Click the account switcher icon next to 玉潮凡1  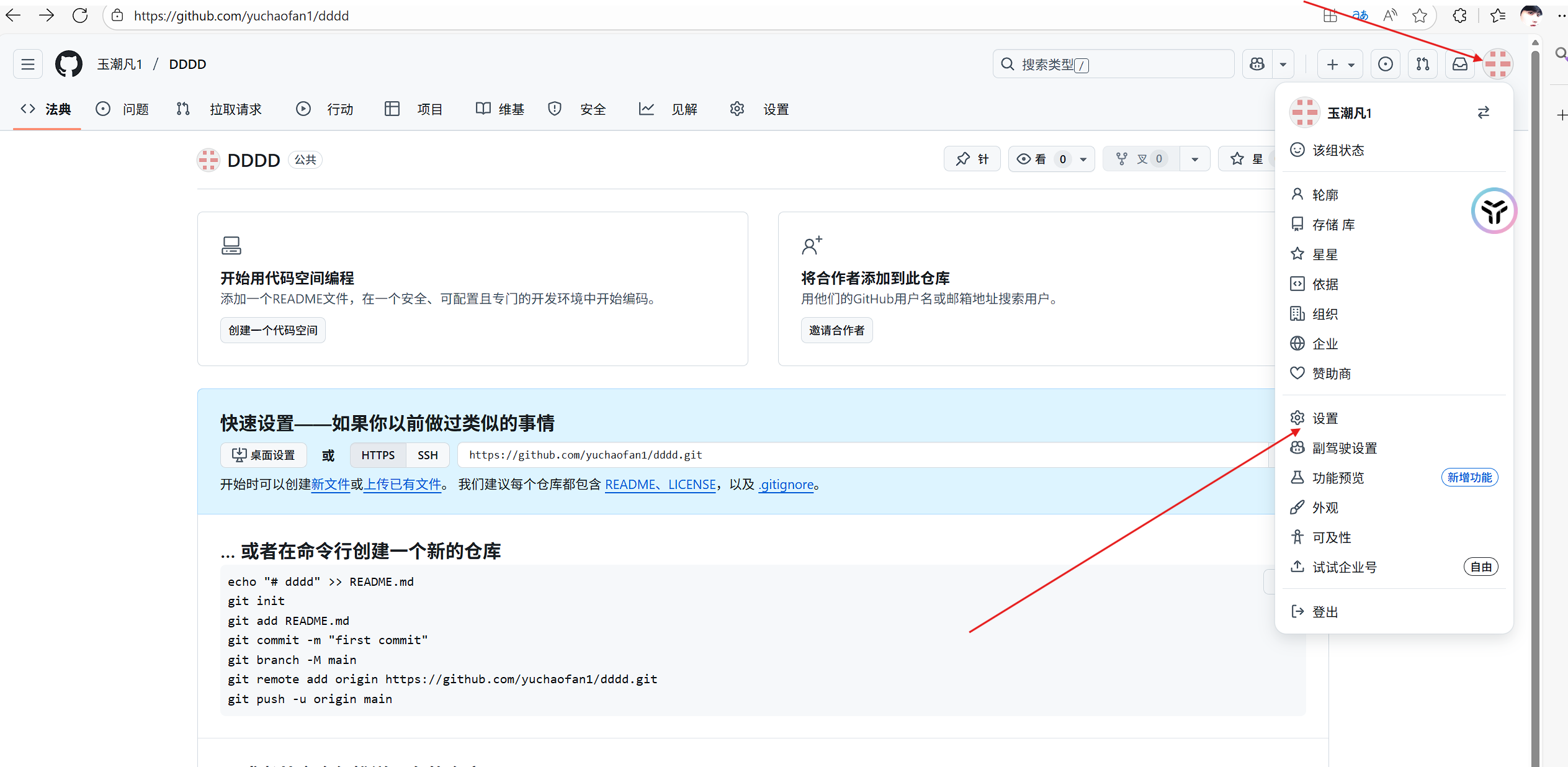click(1484, 112)
